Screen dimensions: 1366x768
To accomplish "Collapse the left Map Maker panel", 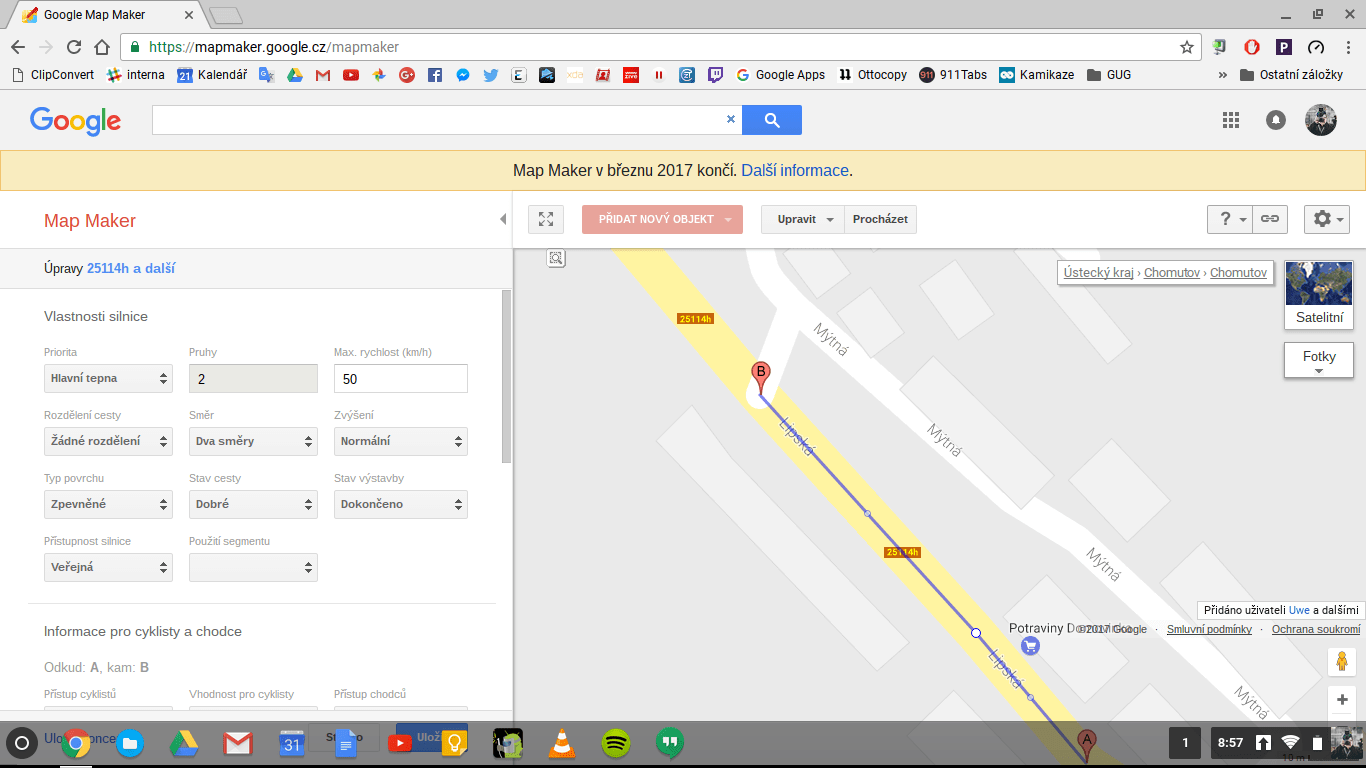I will coord(503,219).
